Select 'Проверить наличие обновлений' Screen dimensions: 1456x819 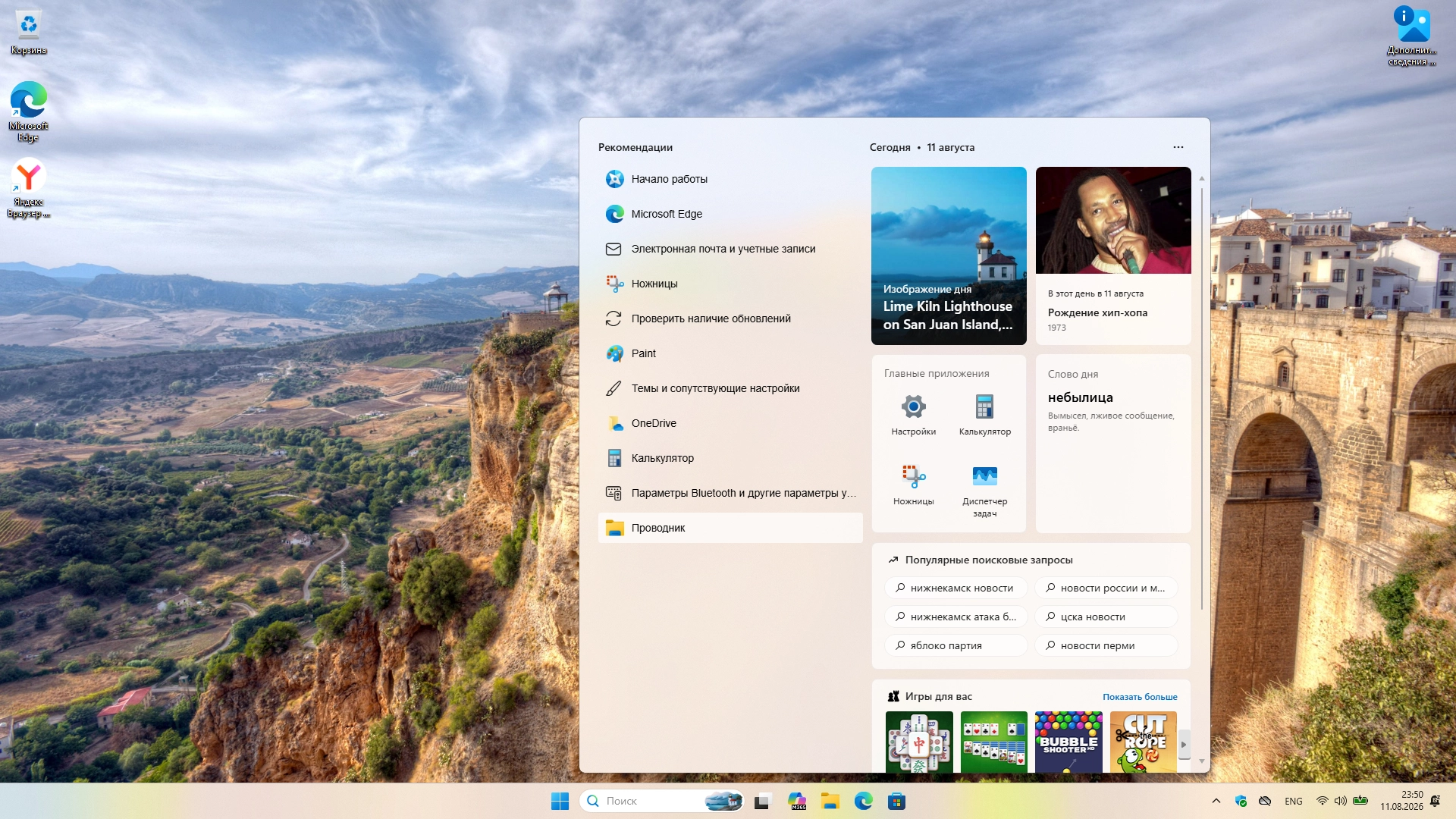click(x=730, y=318)
